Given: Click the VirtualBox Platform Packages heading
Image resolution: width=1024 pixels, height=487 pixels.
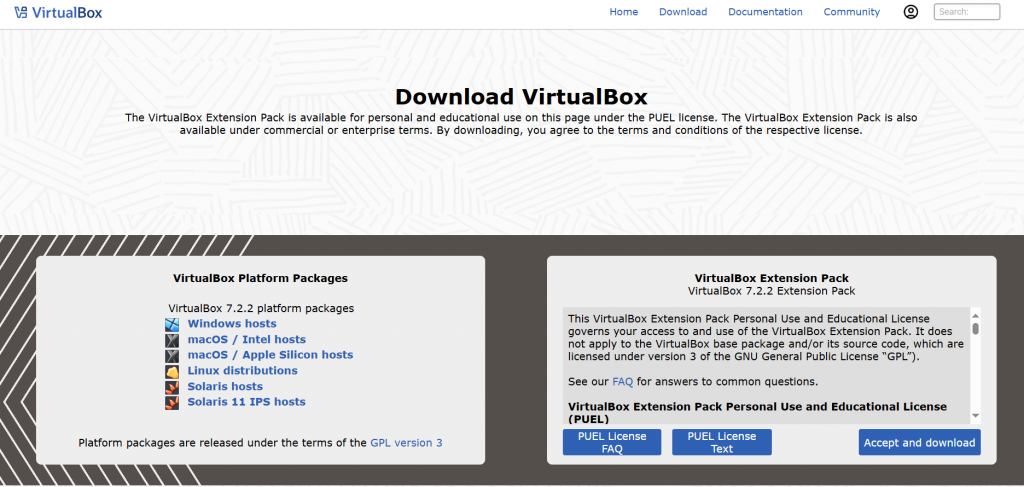Looking at the screenshot, I should coord(261,278).
